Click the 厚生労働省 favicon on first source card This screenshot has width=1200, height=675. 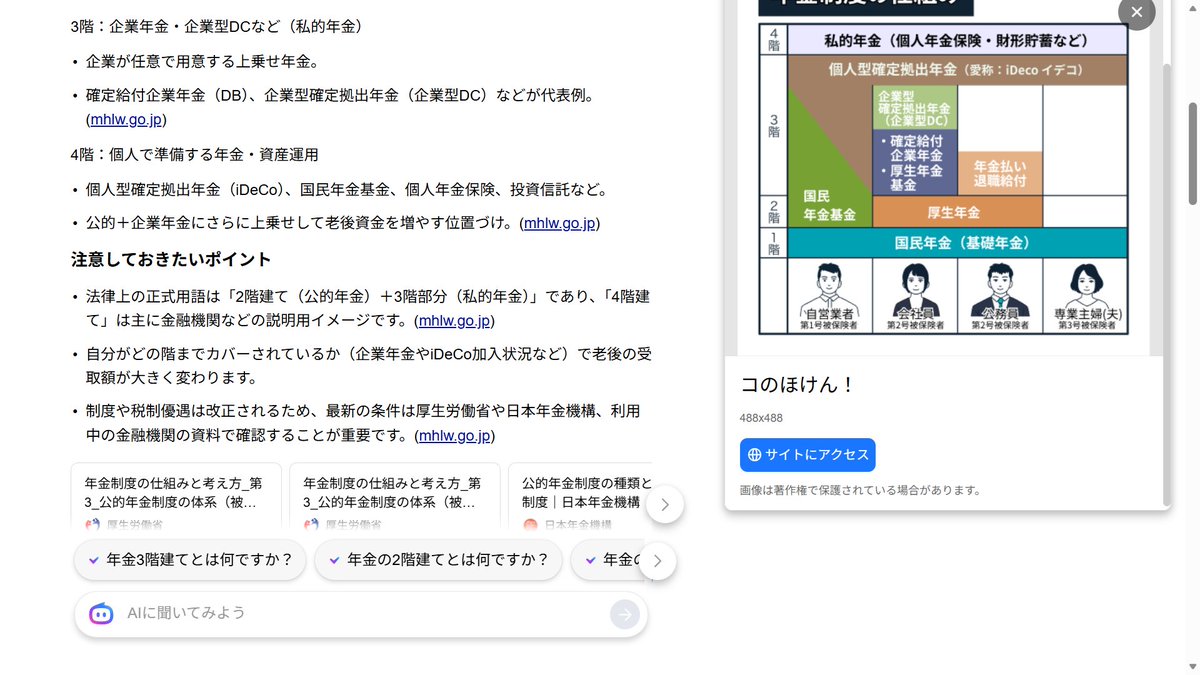(x=92, y=524)
